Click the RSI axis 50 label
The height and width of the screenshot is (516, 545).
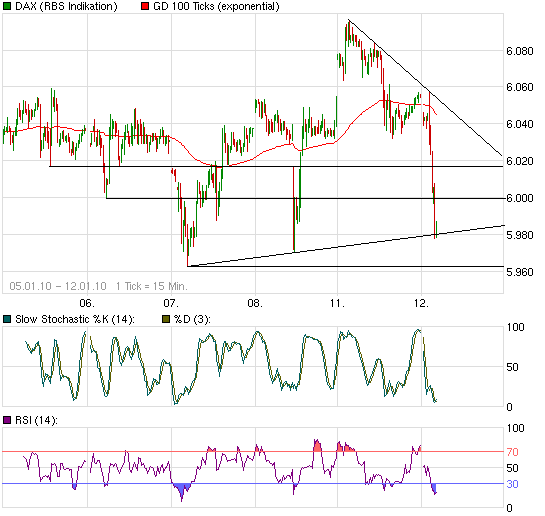pyautogui.click(x=512, y=468)
